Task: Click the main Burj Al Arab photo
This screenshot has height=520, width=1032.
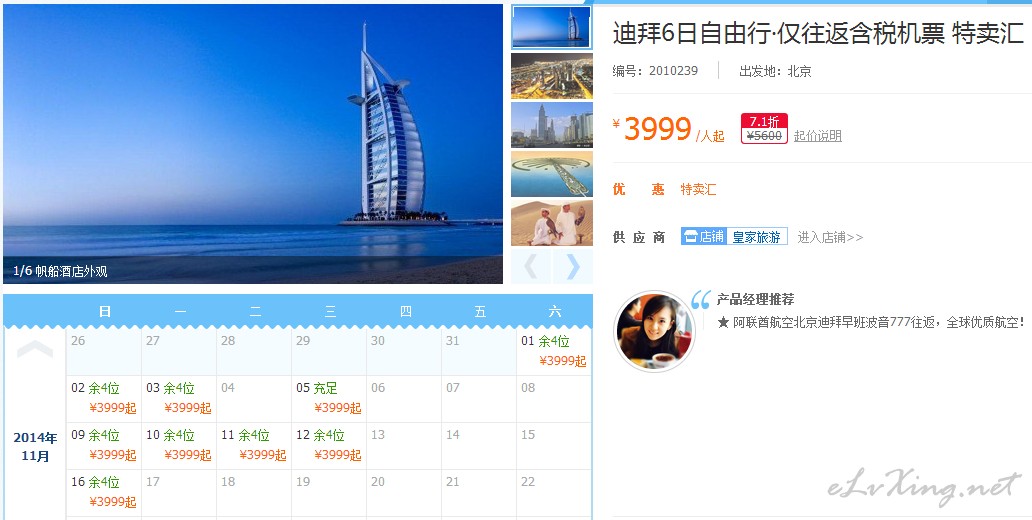Action: point(253,144)
